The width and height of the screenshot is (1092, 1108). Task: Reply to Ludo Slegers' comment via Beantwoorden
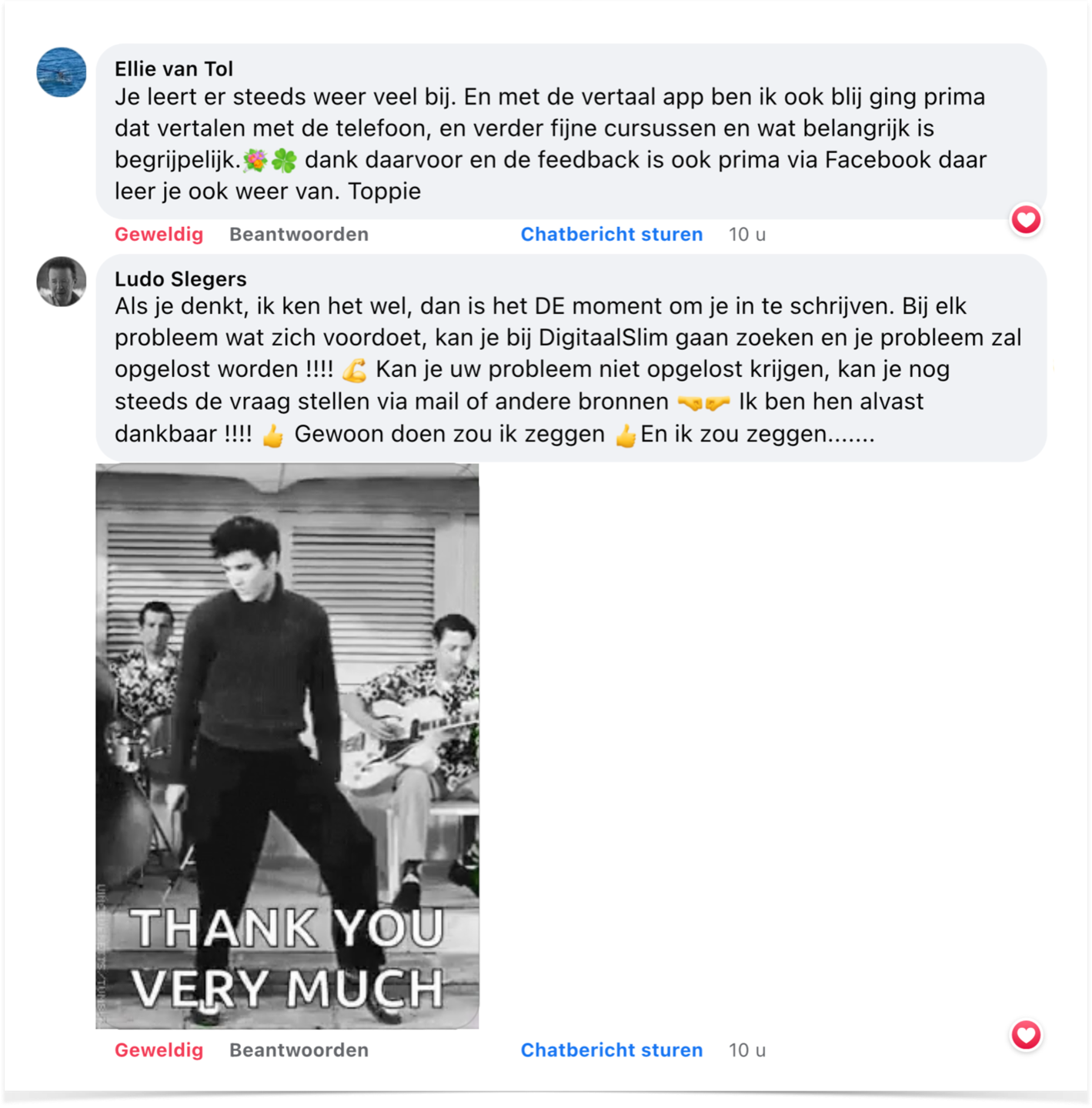coord(299,1050)
